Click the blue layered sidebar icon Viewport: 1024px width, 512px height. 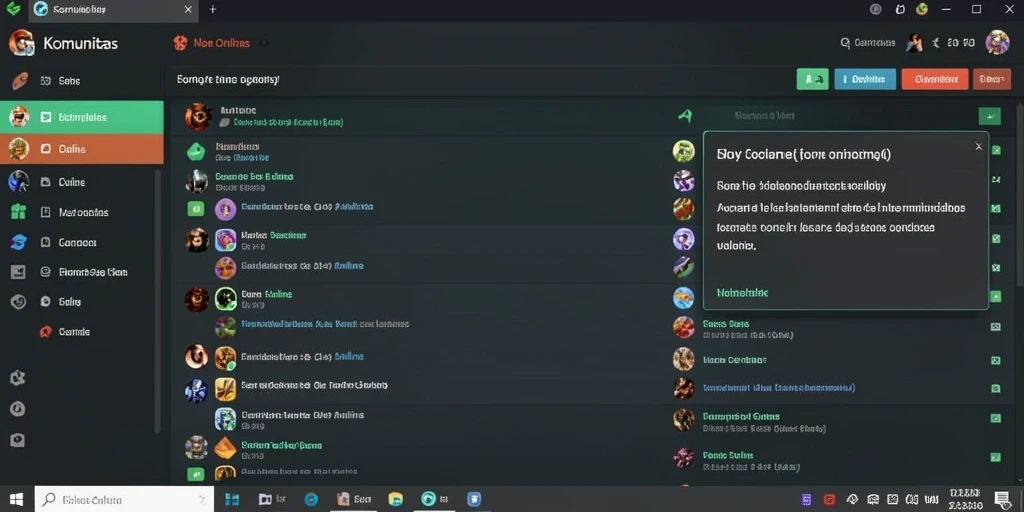(18, 242)
